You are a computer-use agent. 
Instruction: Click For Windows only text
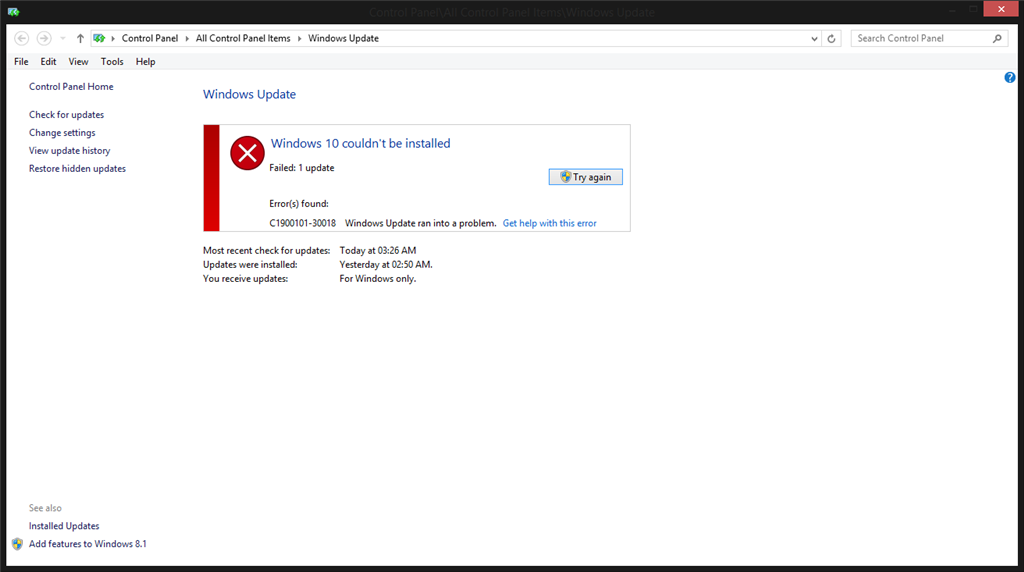click(x=377, y=278)
